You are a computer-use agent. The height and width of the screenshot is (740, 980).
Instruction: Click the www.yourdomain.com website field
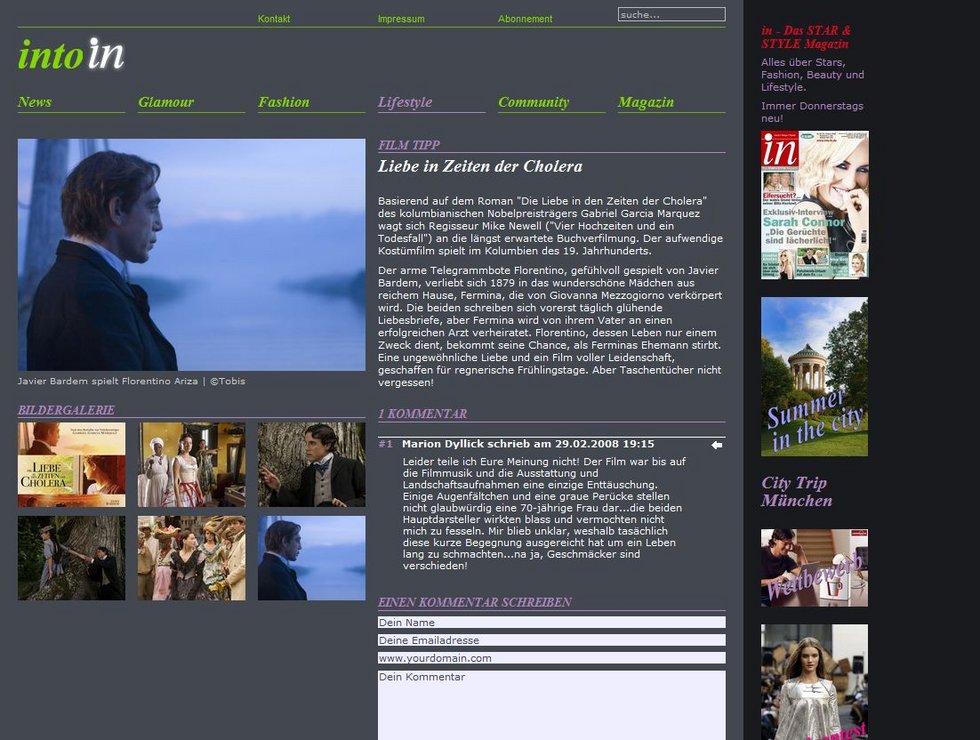click(551, 658)
